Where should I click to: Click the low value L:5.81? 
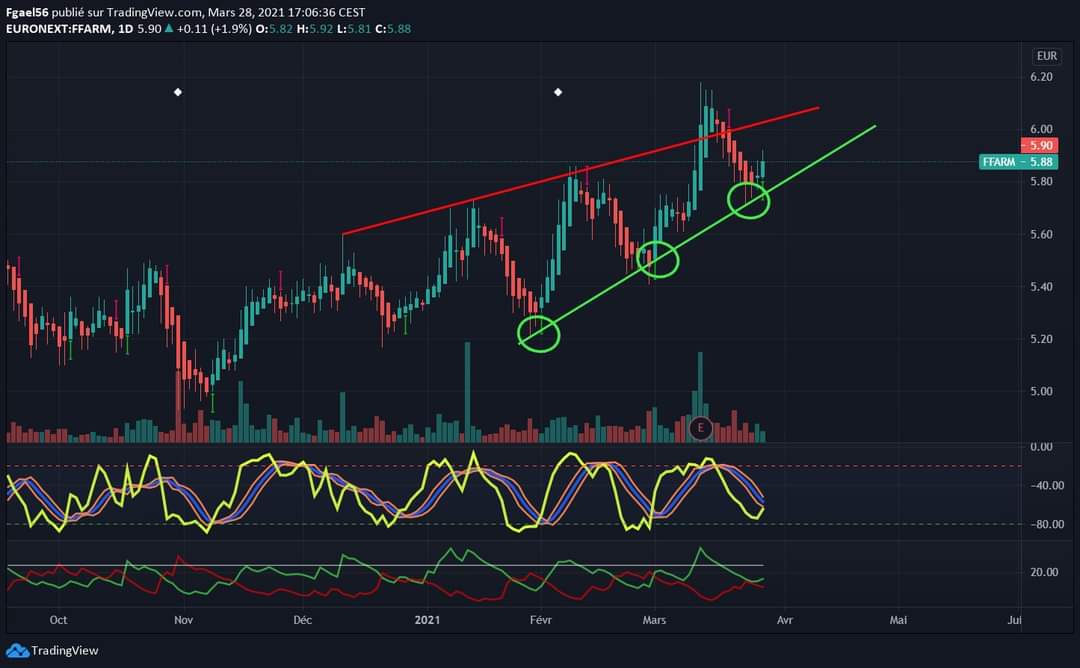coord(354,29)
